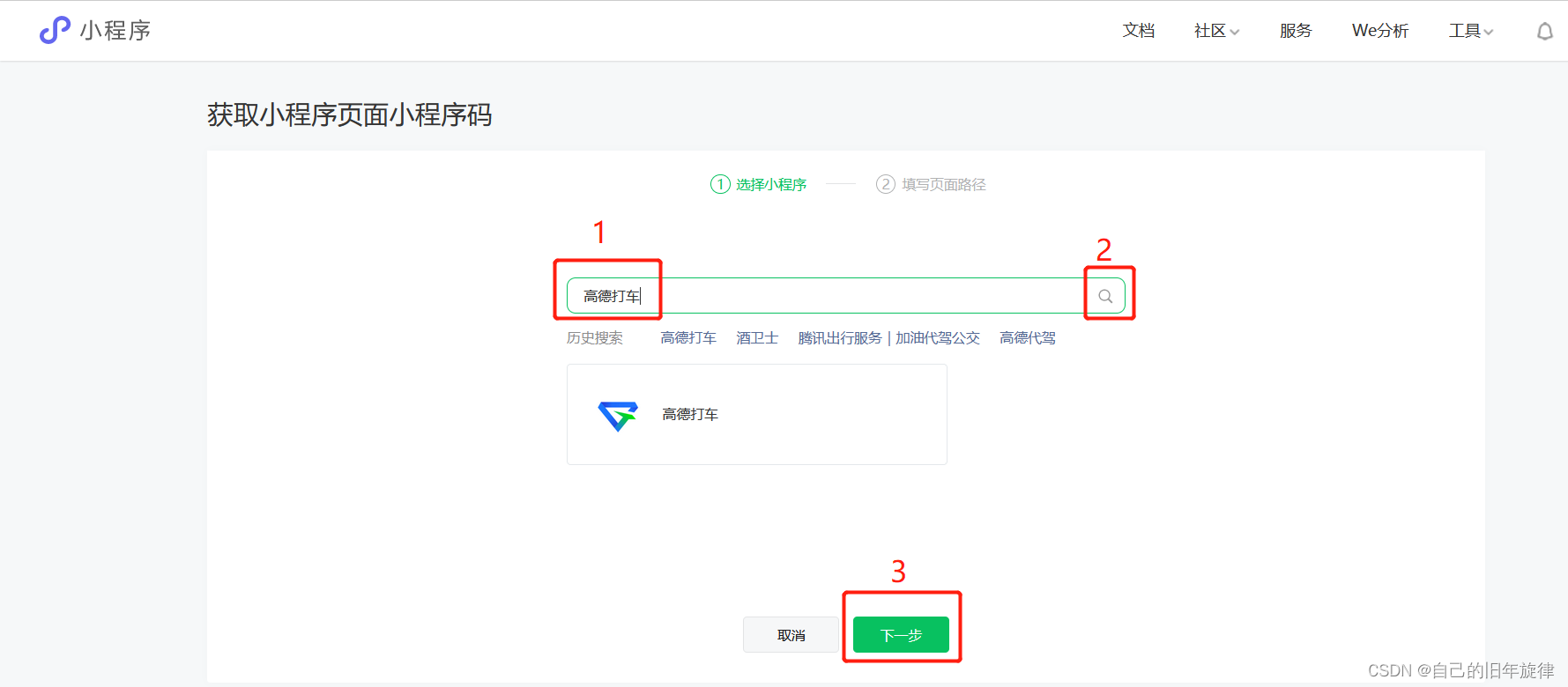This screenshot has height=687, width=1568.
Task: Open the 服务 menu item
Action: (1296, 31)
